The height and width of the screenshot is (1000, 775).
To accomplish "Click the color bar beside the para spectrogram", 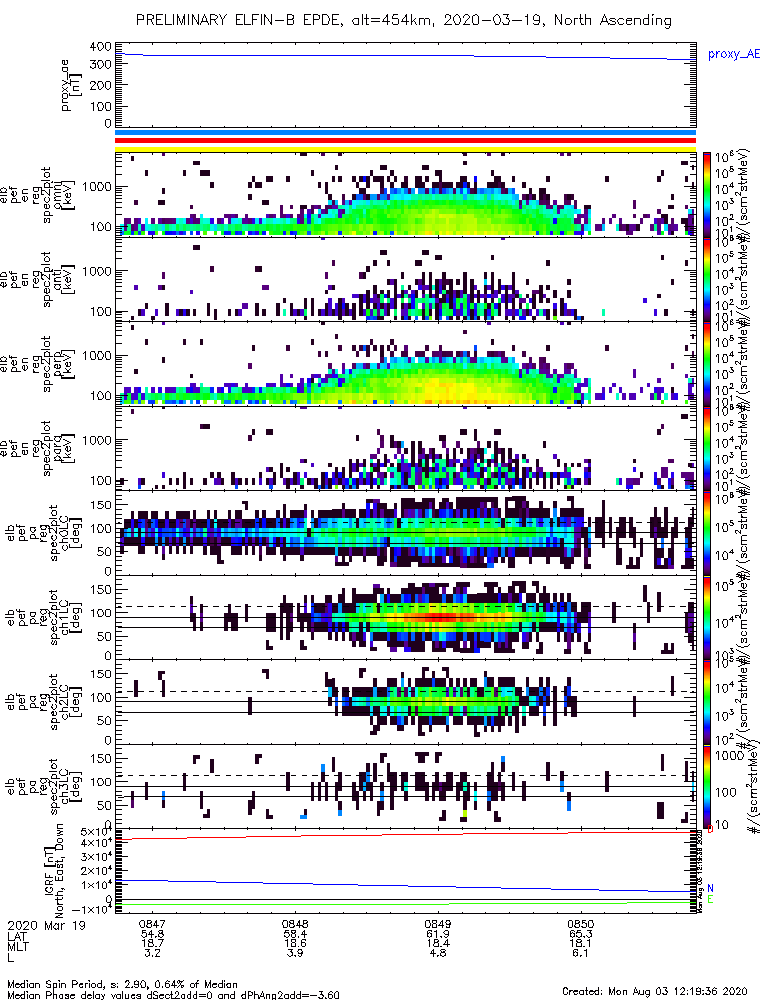I will (706, 448).
